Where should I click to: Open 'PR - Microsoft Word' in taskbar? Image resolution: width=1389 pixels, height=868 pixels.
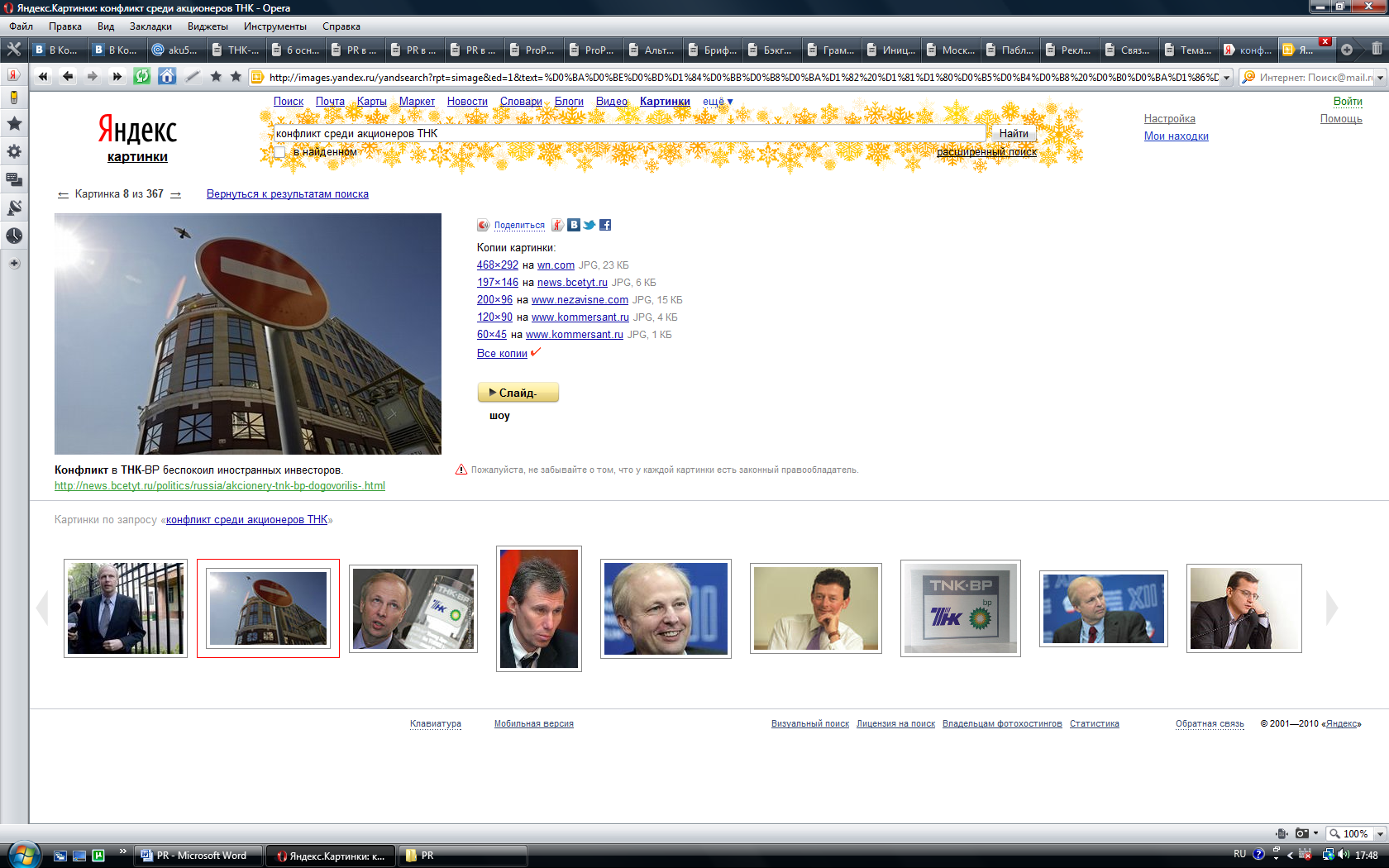click(198, 856)
